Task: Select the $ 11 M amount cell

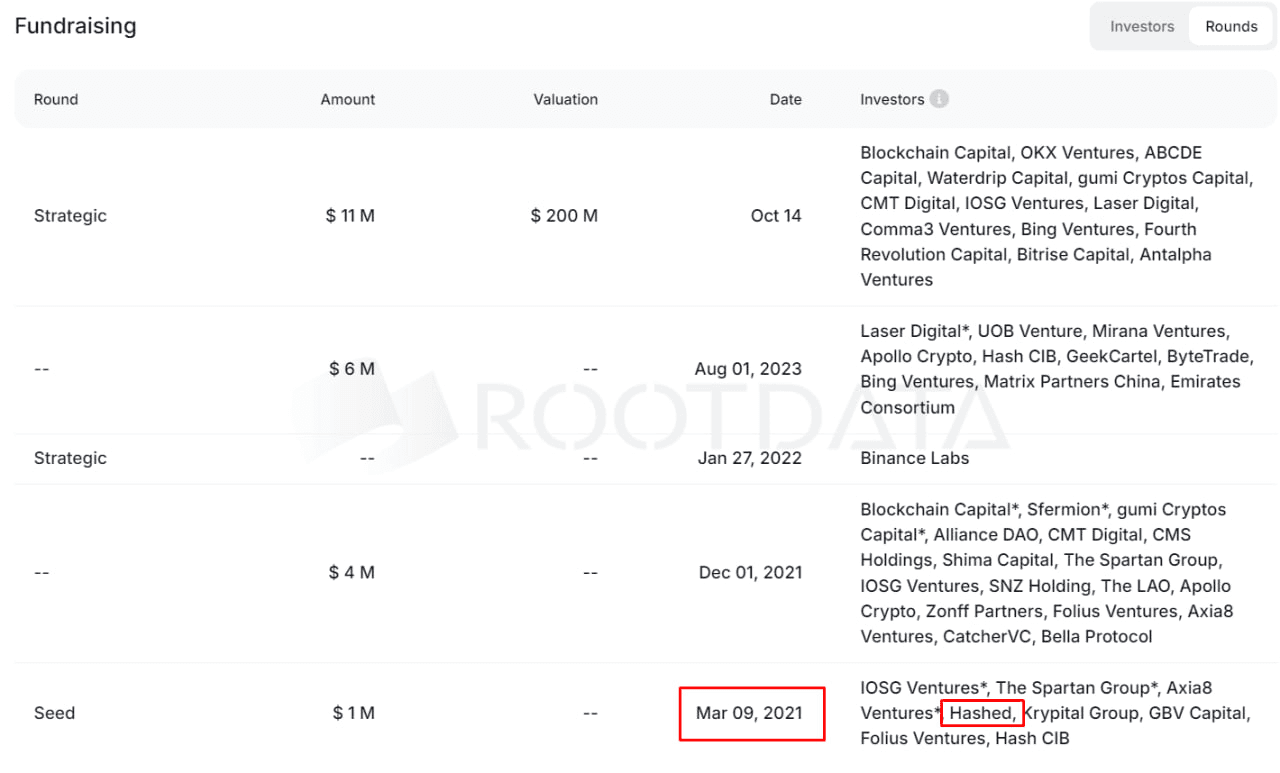Action: click(350, 216)
